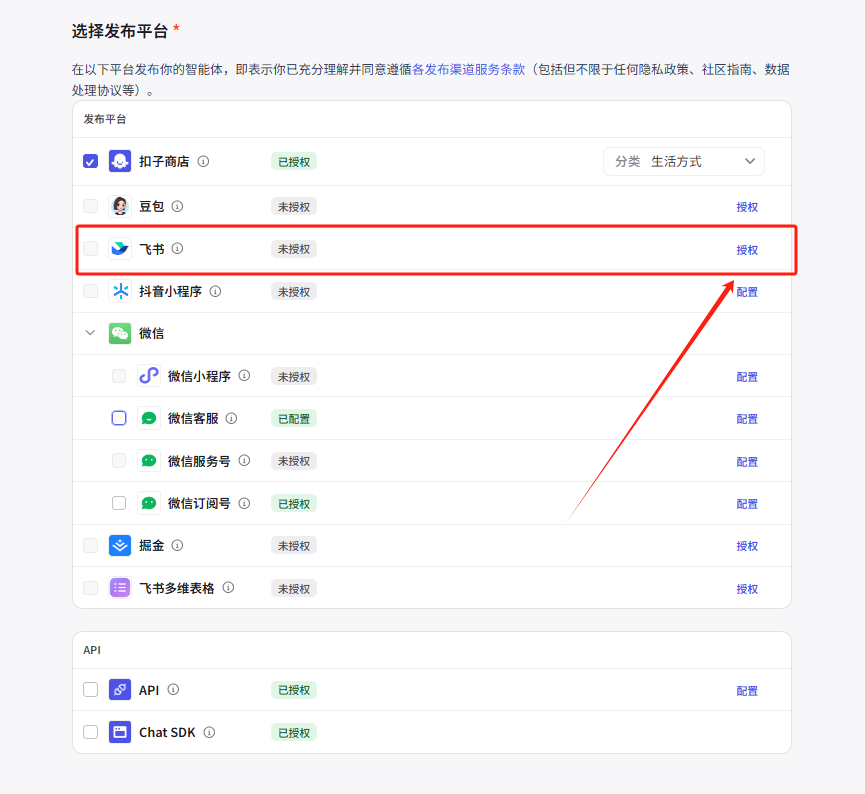Click info icon next to 微信客服
The width and height of the screenshot is (865, 794).
[231, 419]
